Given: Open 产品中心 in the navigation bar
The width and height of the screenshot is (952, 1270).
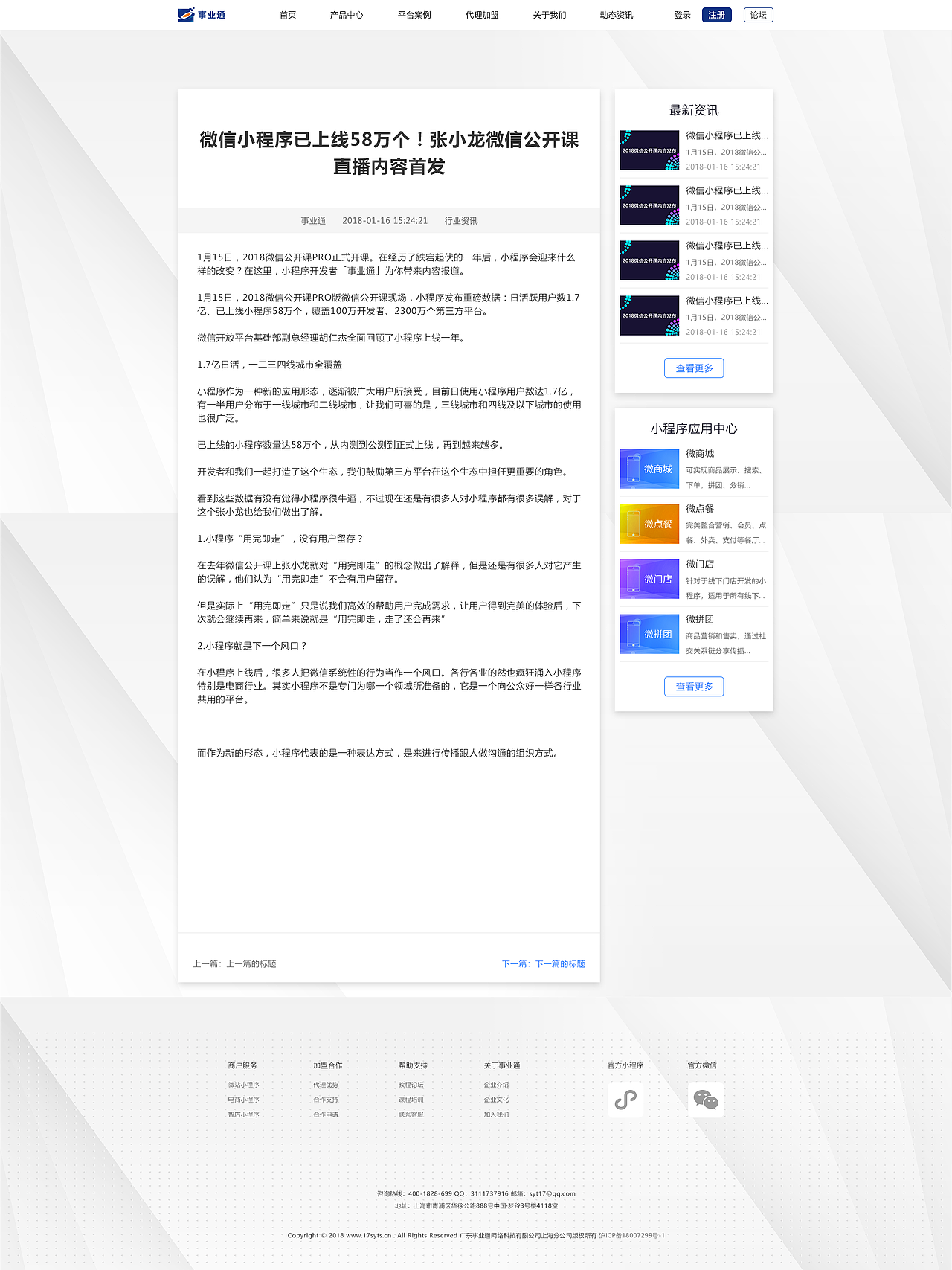Looking at the screenshot, I should coord(347,15).
